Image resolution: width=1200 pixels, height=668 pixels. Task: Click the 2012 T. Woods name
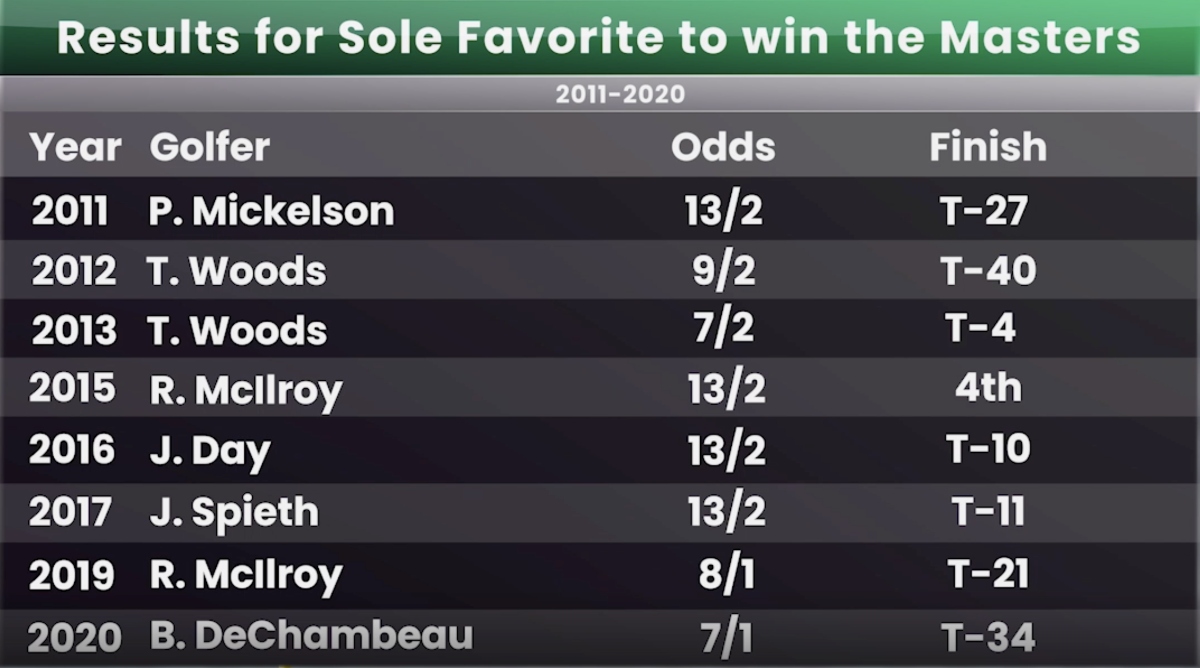pos(237,271)
